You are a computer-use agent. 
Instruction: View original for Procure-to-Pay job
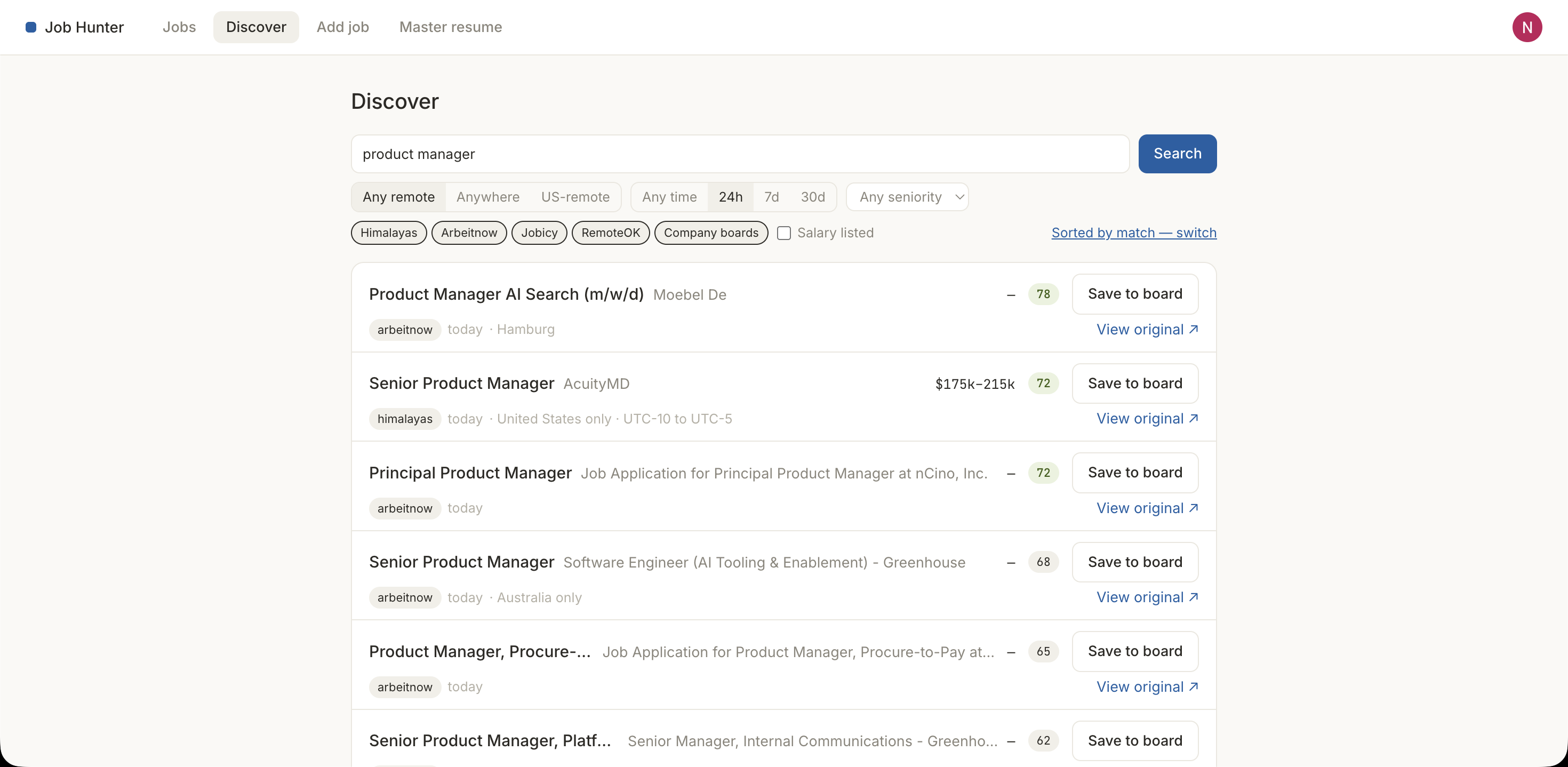[1147, 686]
